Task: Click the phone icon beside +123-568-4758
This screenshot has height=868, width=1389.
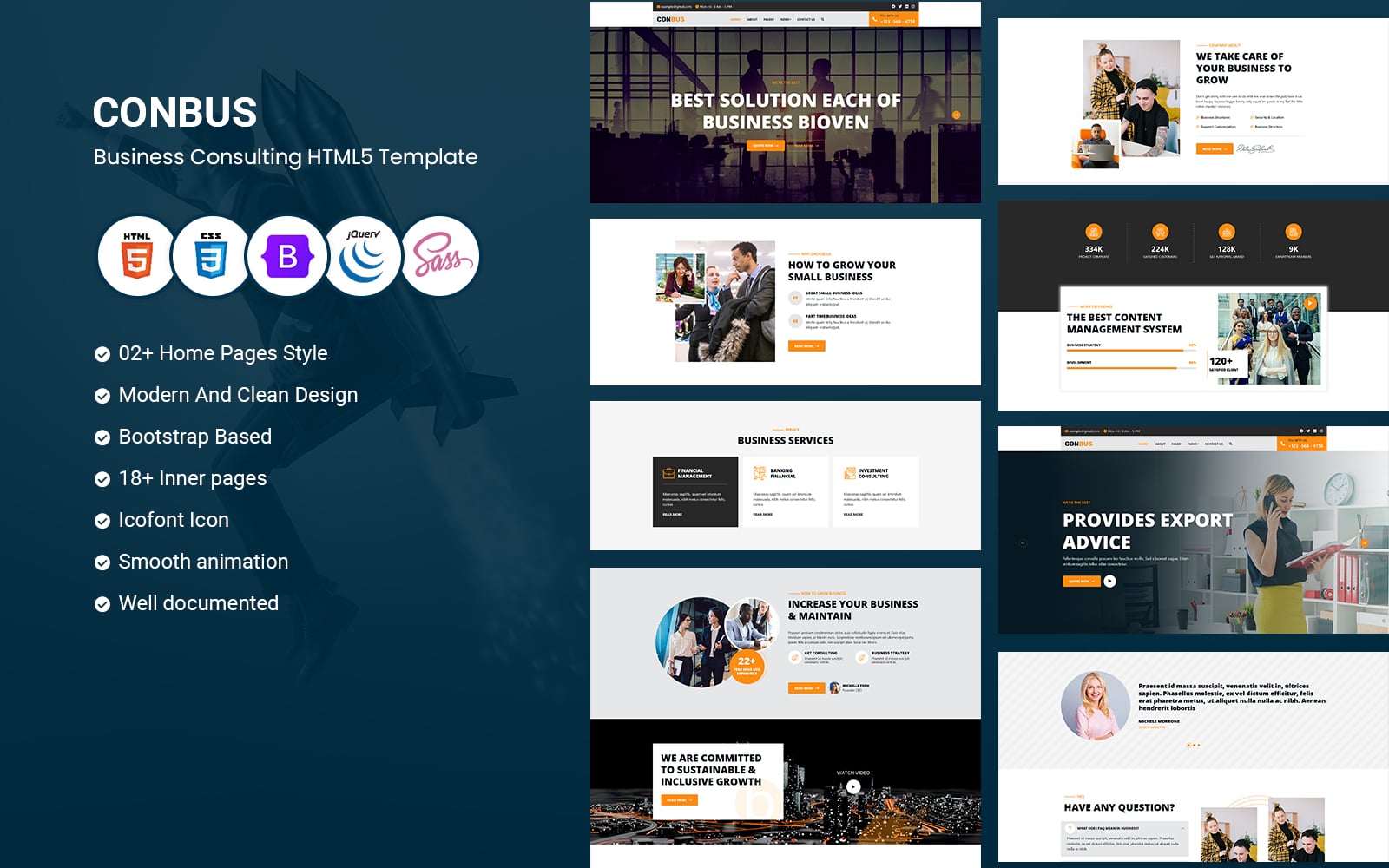Action: [x=875, y=19]
